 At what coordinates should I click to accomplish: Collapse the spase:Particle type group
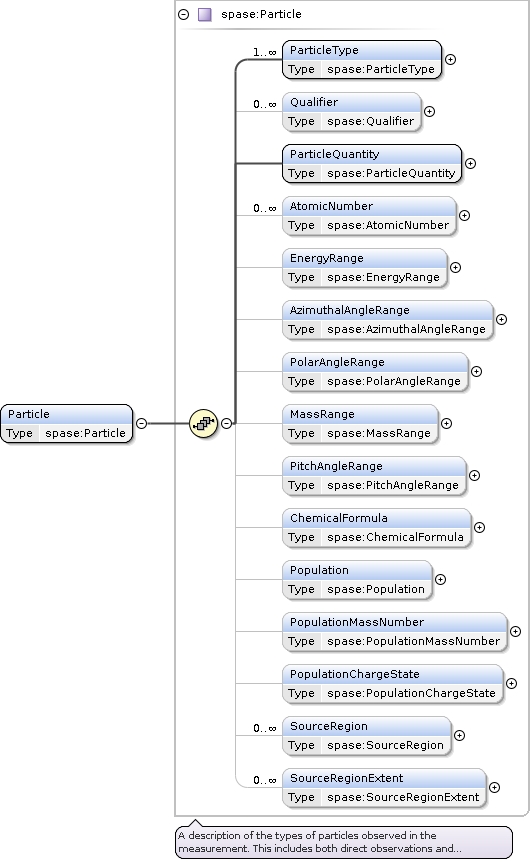coord(184,14)
